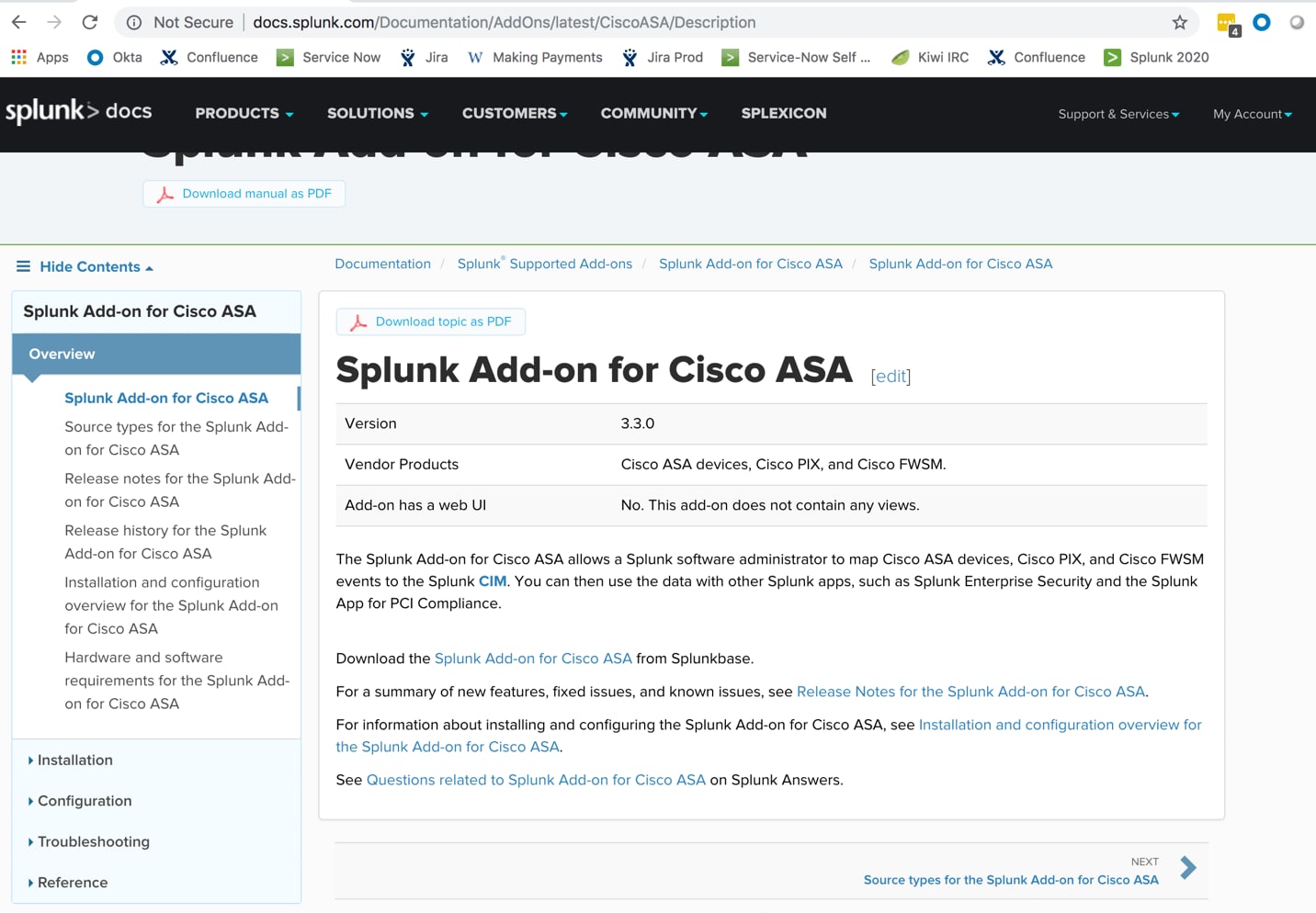Open the CUSTOMERS dropdown menu
The height and width of the screenshot is (913, 1316).
tap(515, 113)
